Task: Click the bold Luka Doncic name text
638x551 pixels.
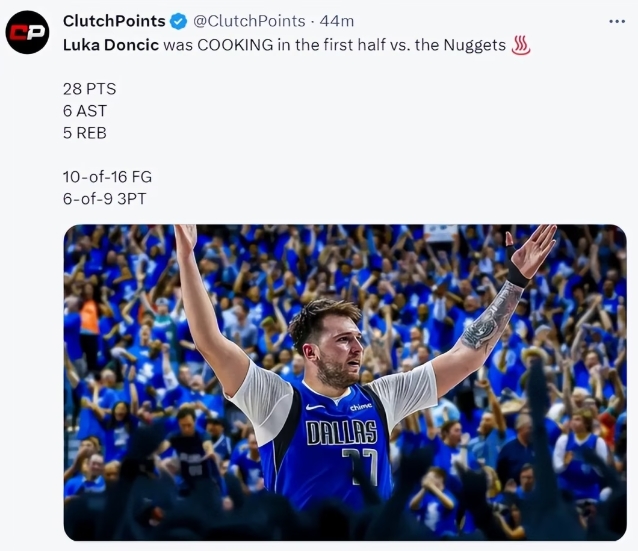Action: (x=110, y=45)
